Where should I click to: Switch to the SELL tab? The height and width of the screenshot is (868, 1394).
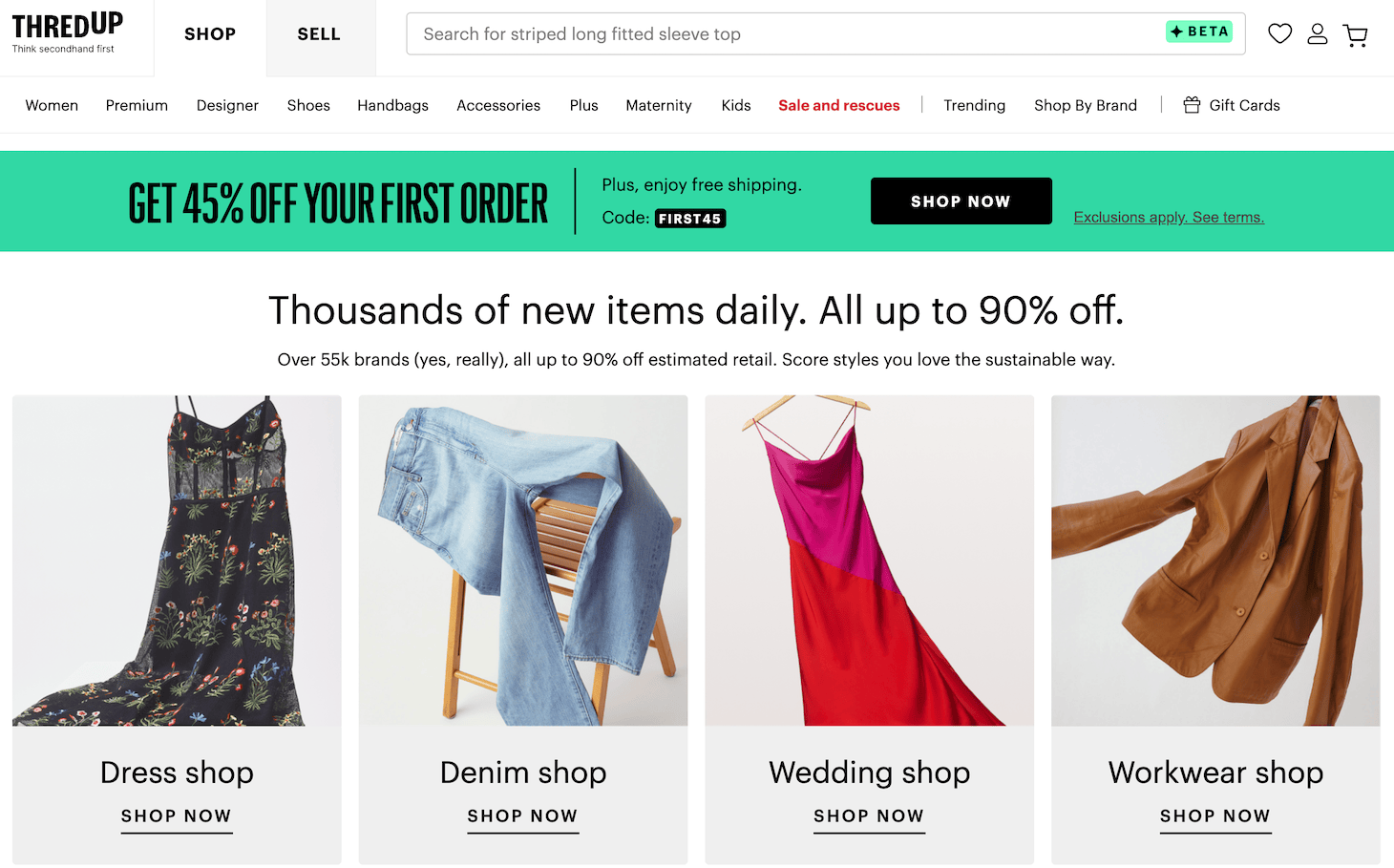(x=319, y=34)
